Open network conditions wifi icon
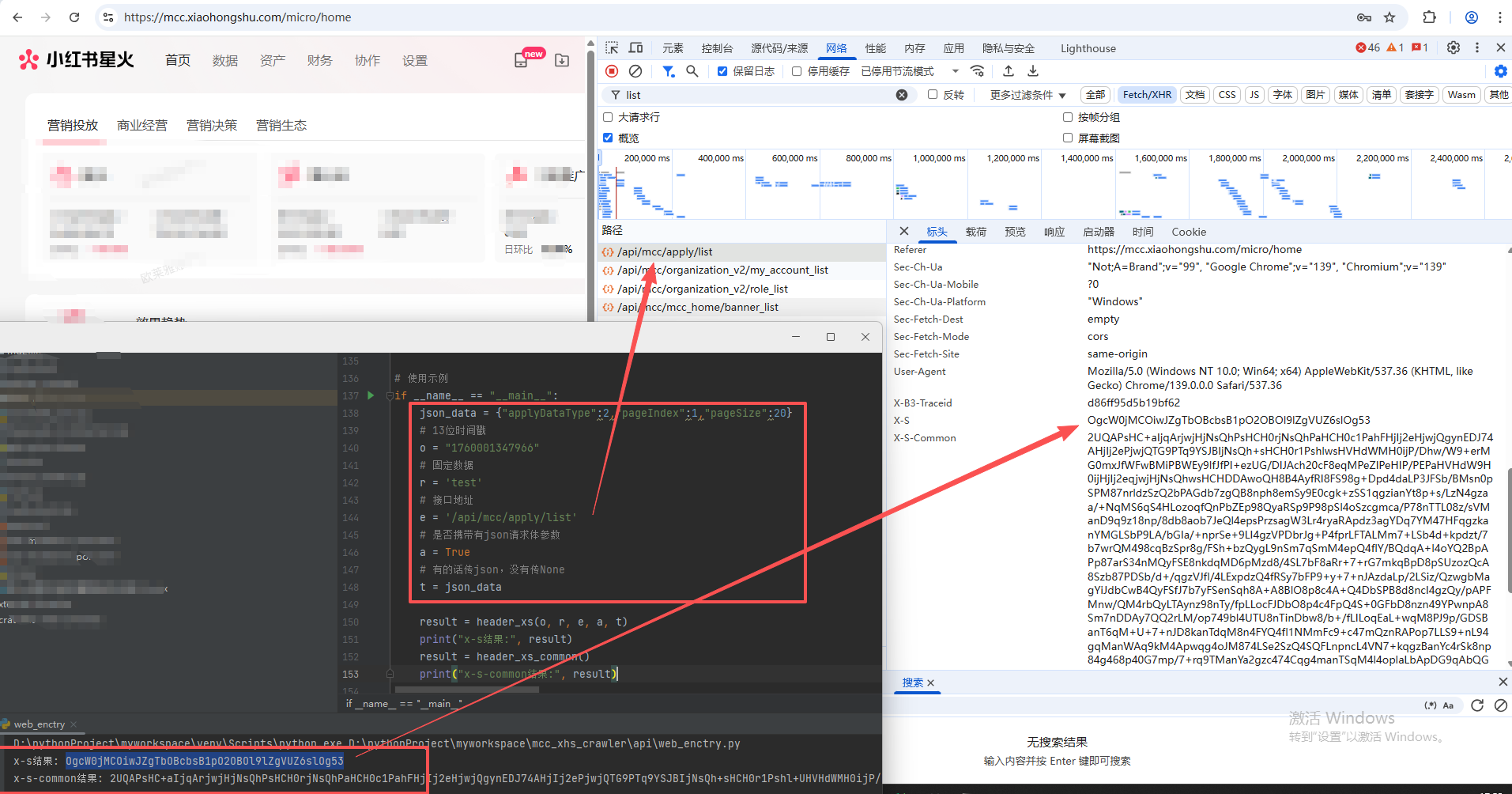This screenshot has height=794, width=1512. 978,71
